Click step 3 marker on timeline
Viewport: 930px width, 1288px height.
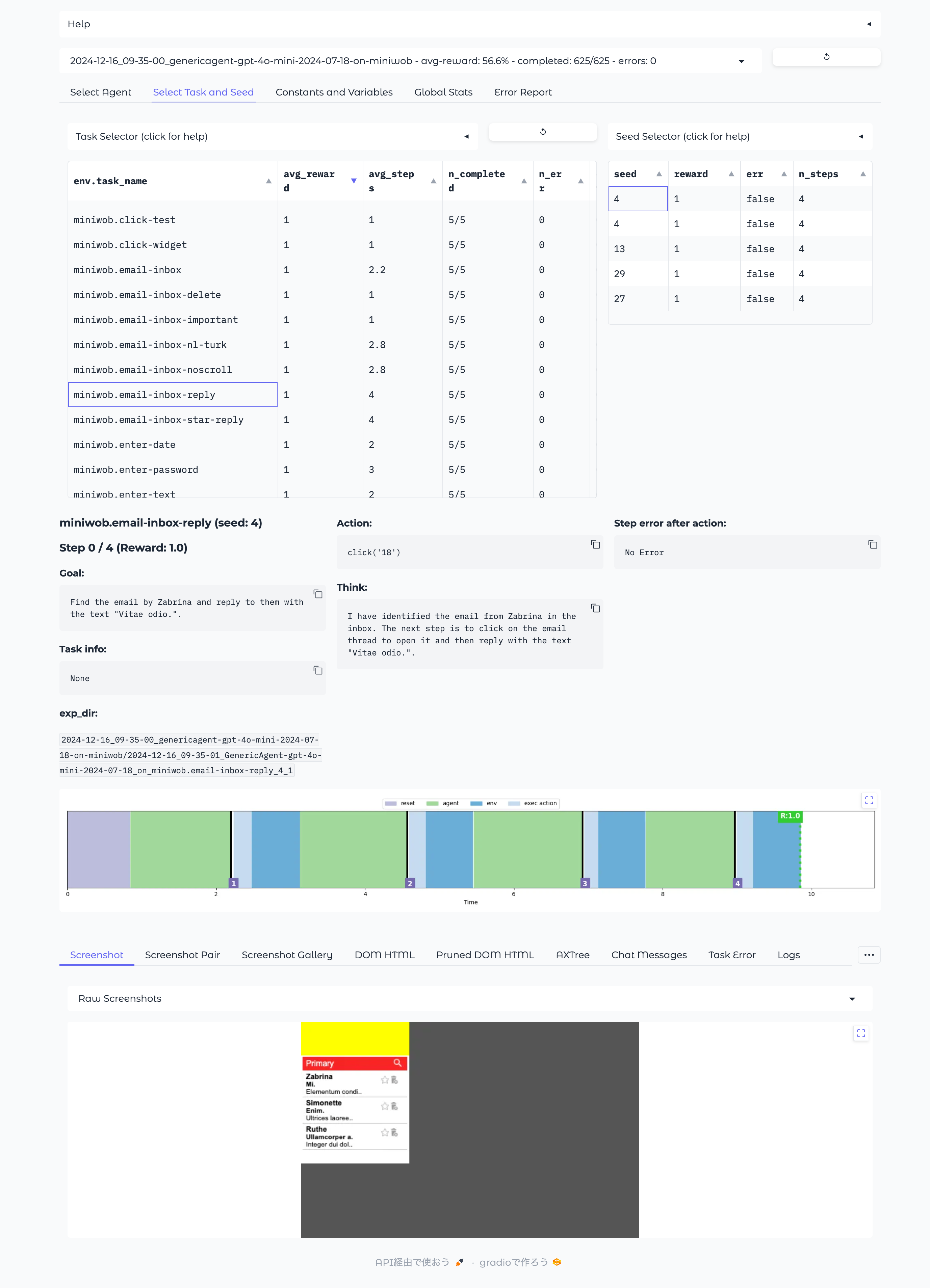click(x=585, y=883)
